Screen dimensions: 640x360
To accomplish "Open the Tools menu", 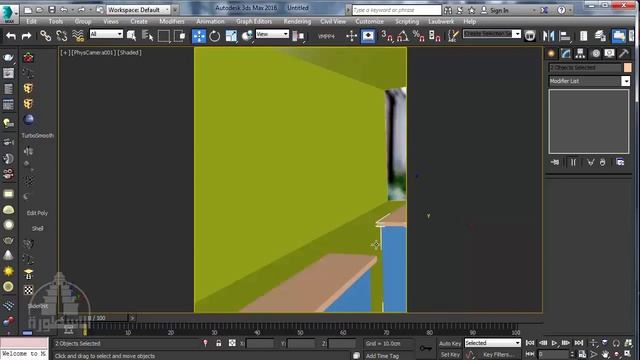I will (56, 21).
